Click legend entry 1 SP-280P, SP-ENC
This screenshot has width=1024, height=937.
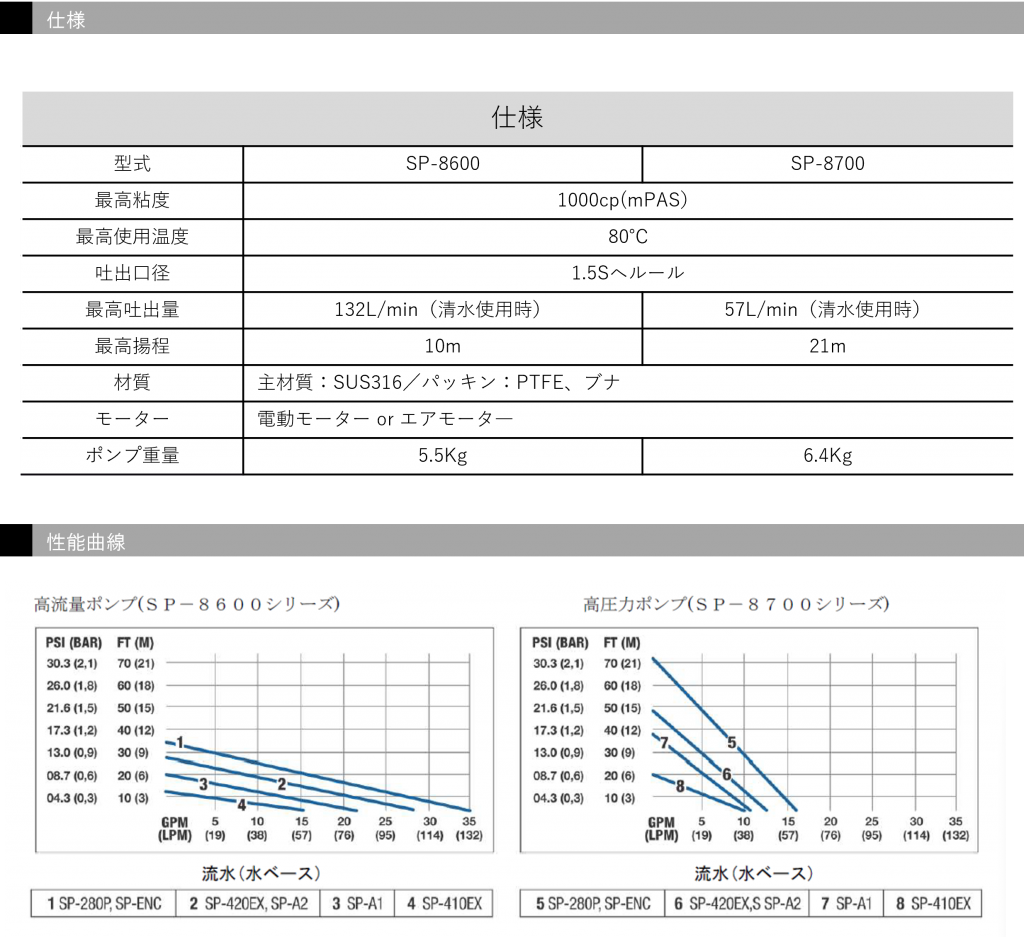103,904
